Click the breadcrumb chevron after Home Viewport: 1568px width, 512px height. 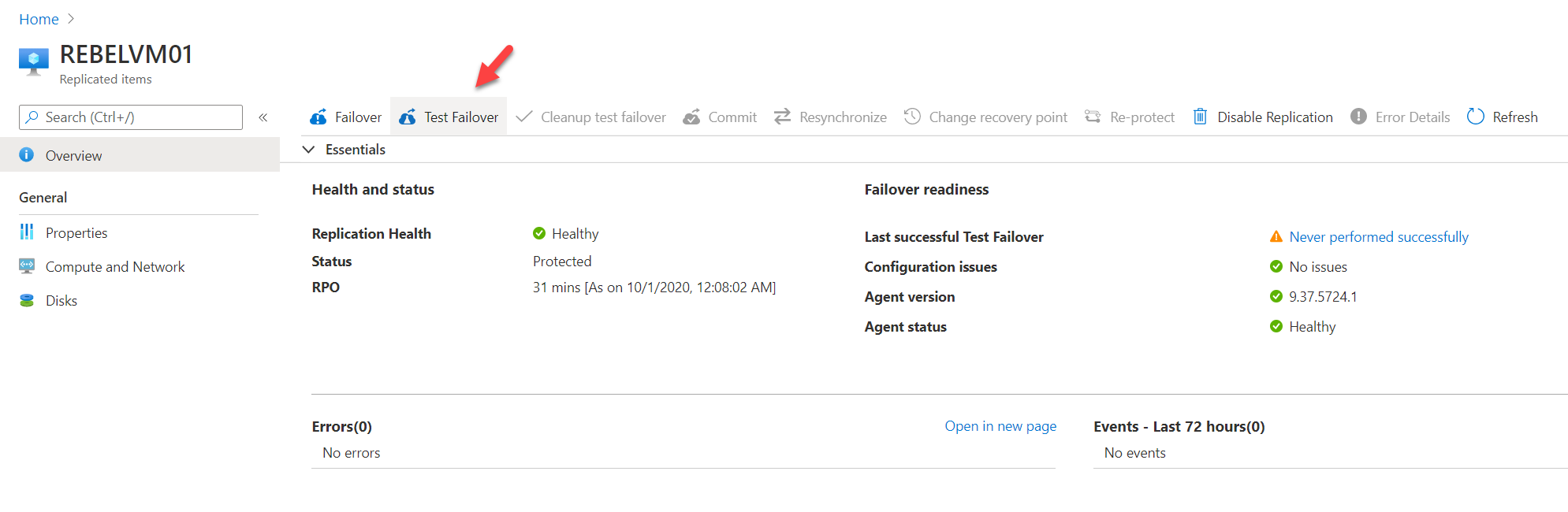coord(71,19)
